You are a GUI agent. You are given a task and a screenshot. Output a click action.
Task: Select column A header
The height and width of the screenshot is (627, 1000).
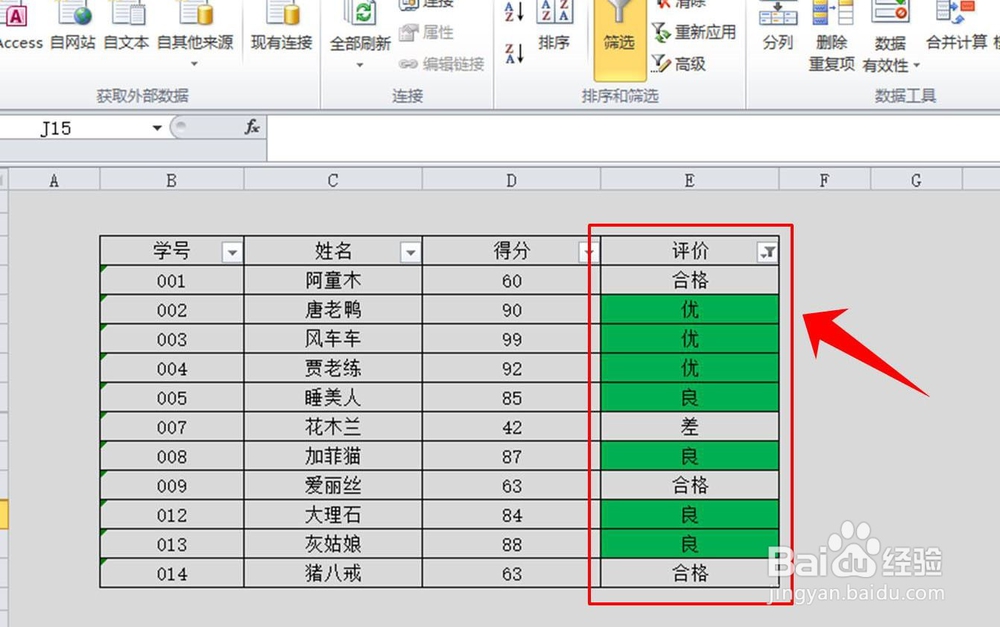54,181
